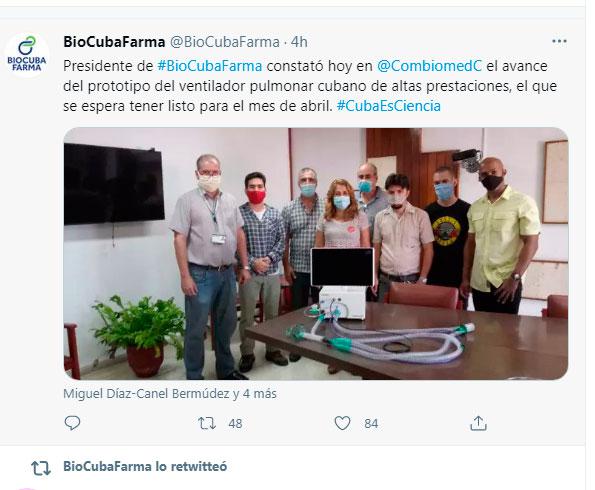Open the #CubaEsCiencia hashtag

pyautogui.click(x=389, y=106)
